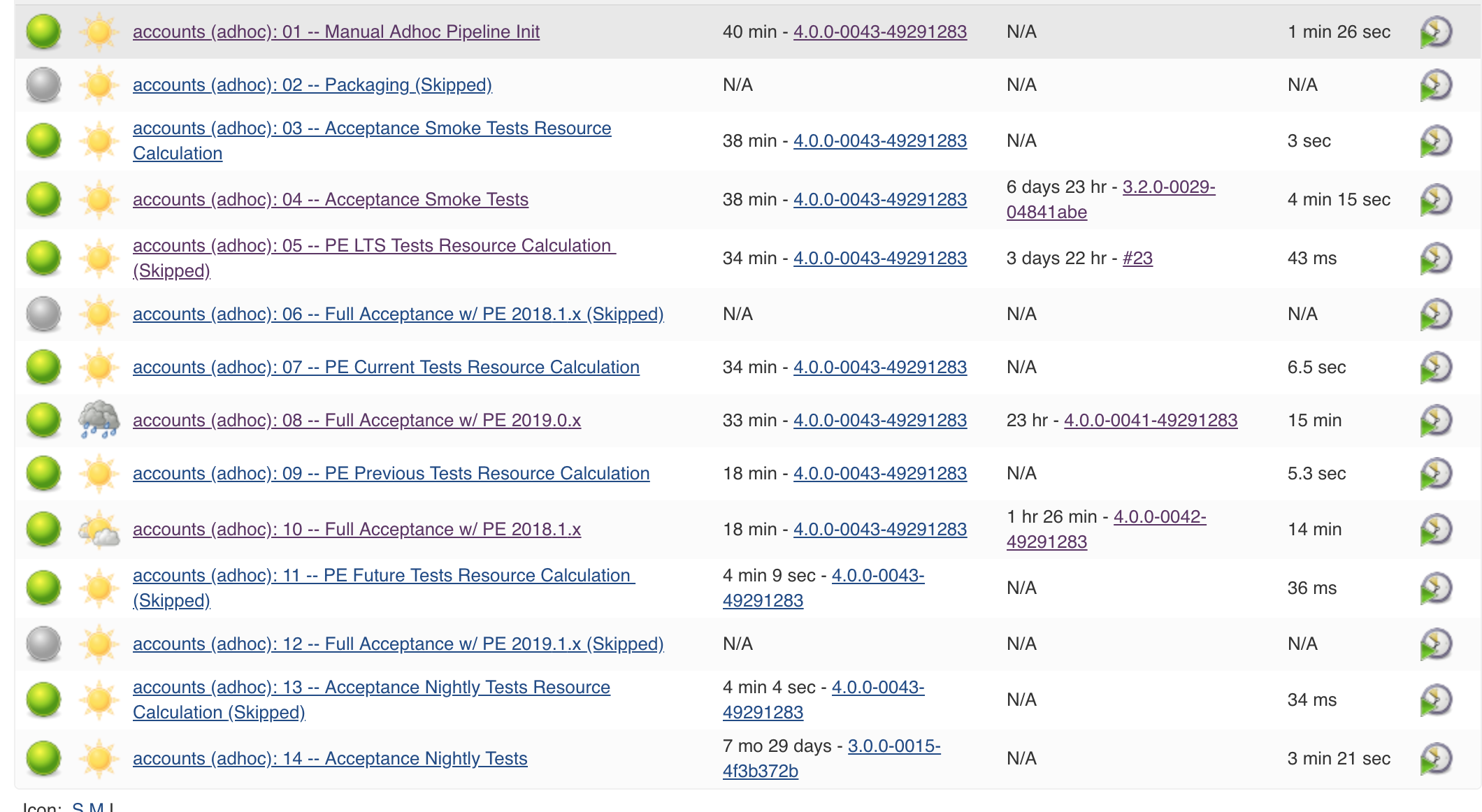Schedule build for 10 Full Acceptance PE 2018.1.x

point(1436,530)
